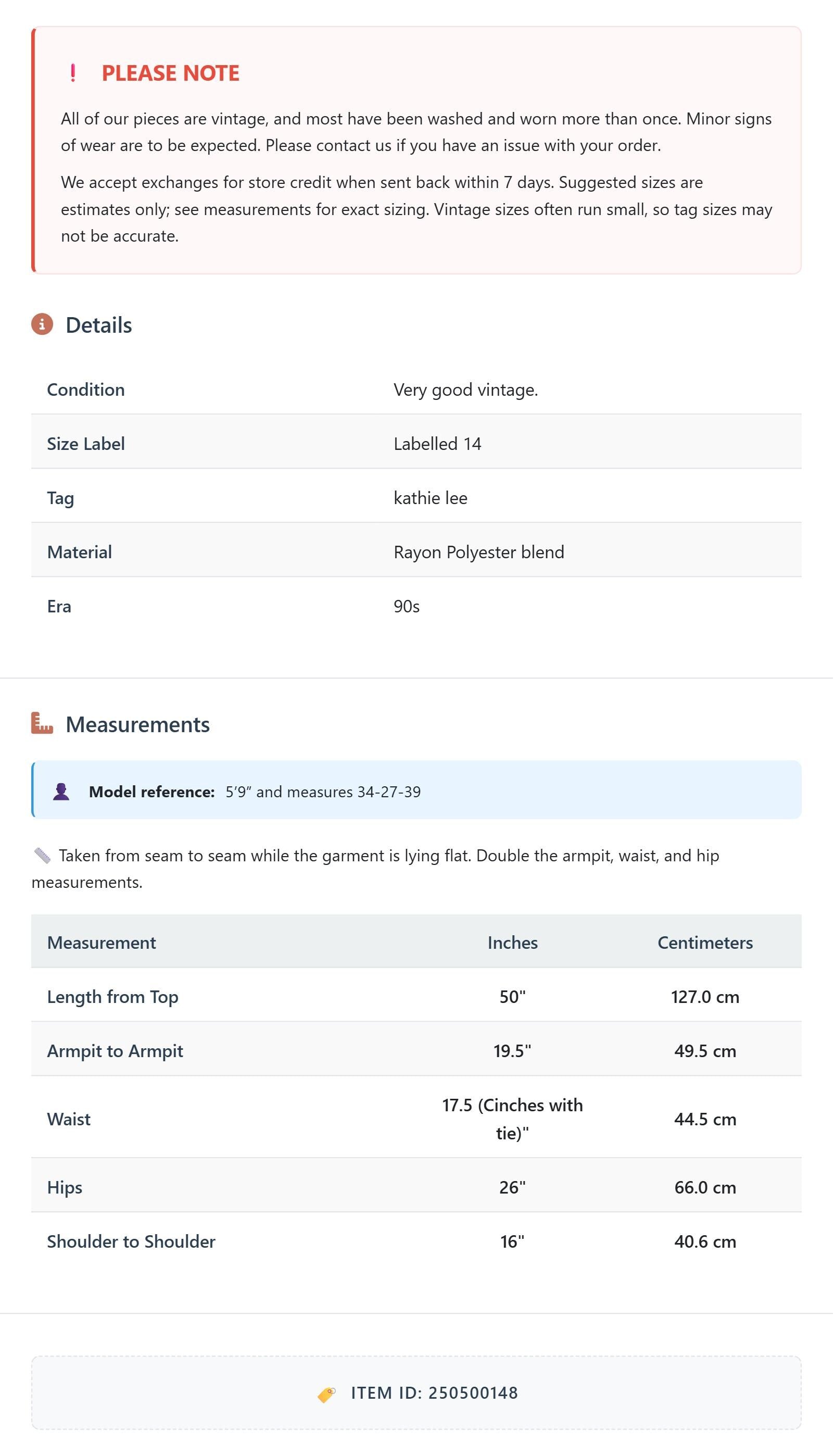Click the 'kathie lee' tag value
The height and width of the screenshot is (1456, 834).
coord(430,498)
